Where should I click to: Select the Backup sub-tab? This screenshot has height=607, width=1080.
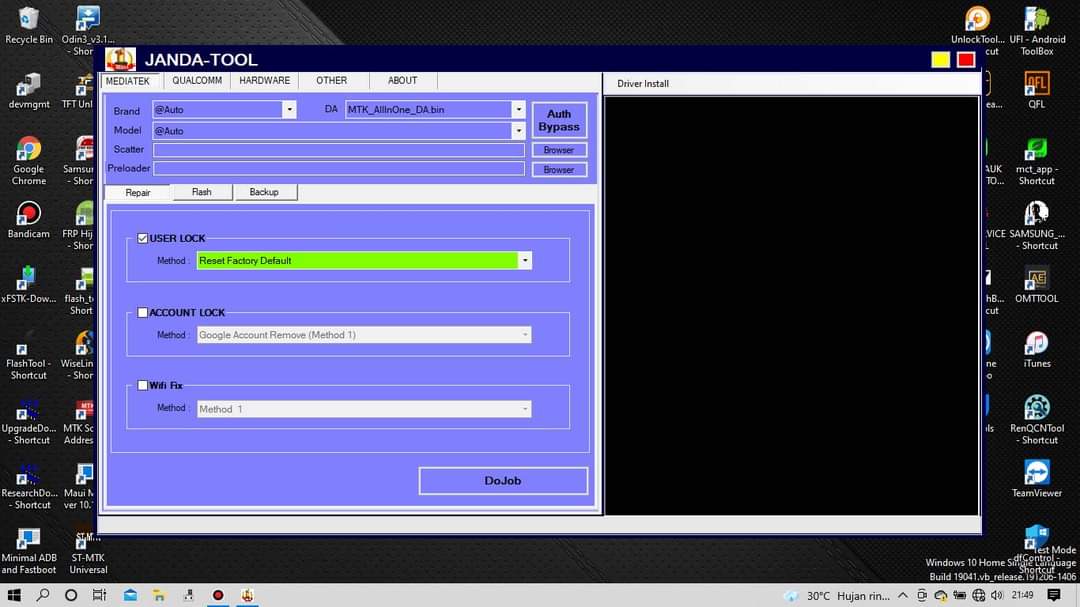264,192
